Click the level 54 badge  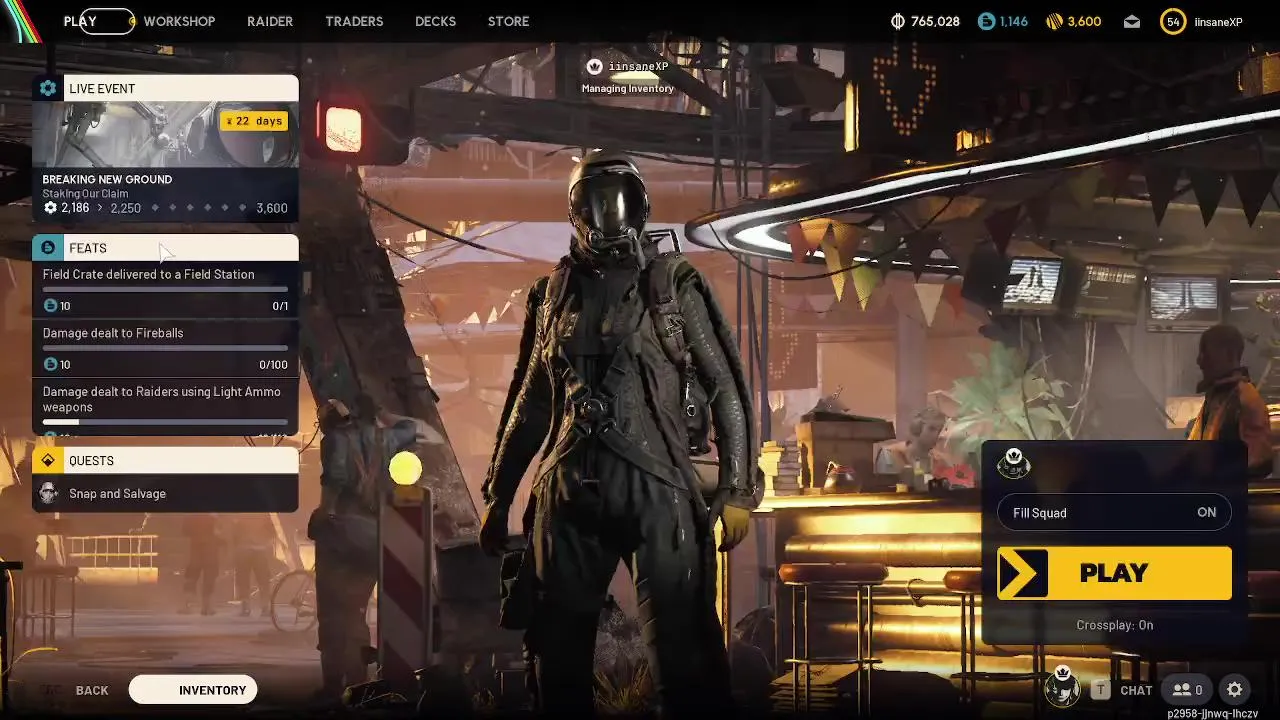[1173, 21]
